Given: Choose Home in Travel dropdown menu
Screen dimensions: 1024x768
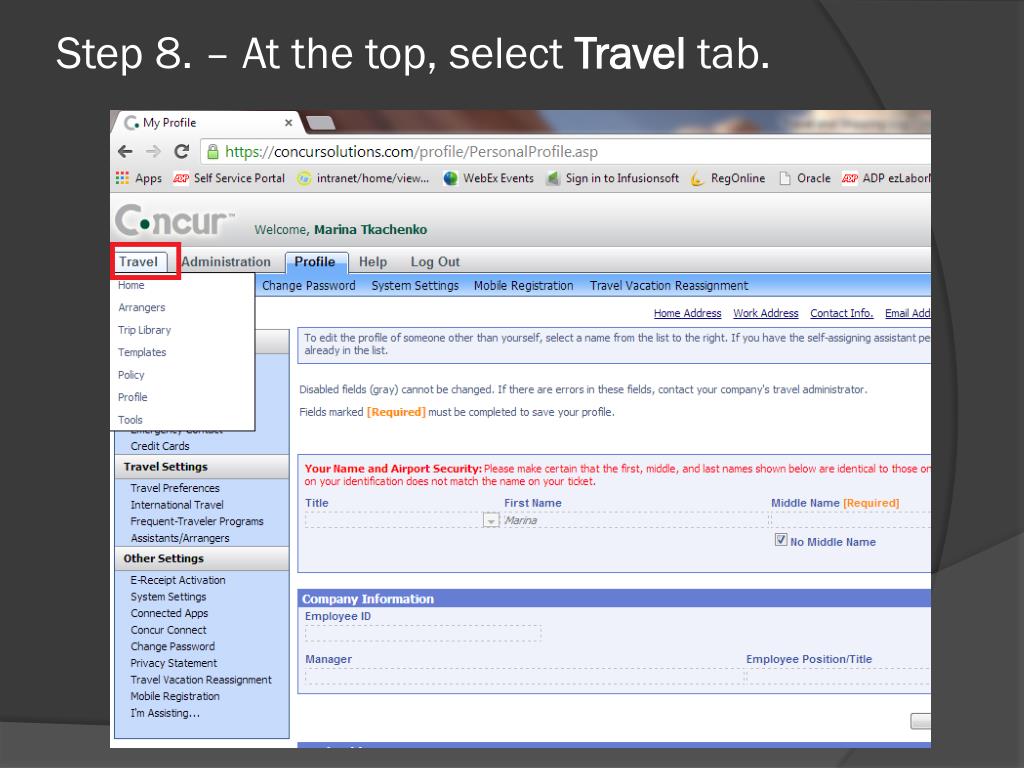Looking at the screenshot, I should click(x=131, y=285).
